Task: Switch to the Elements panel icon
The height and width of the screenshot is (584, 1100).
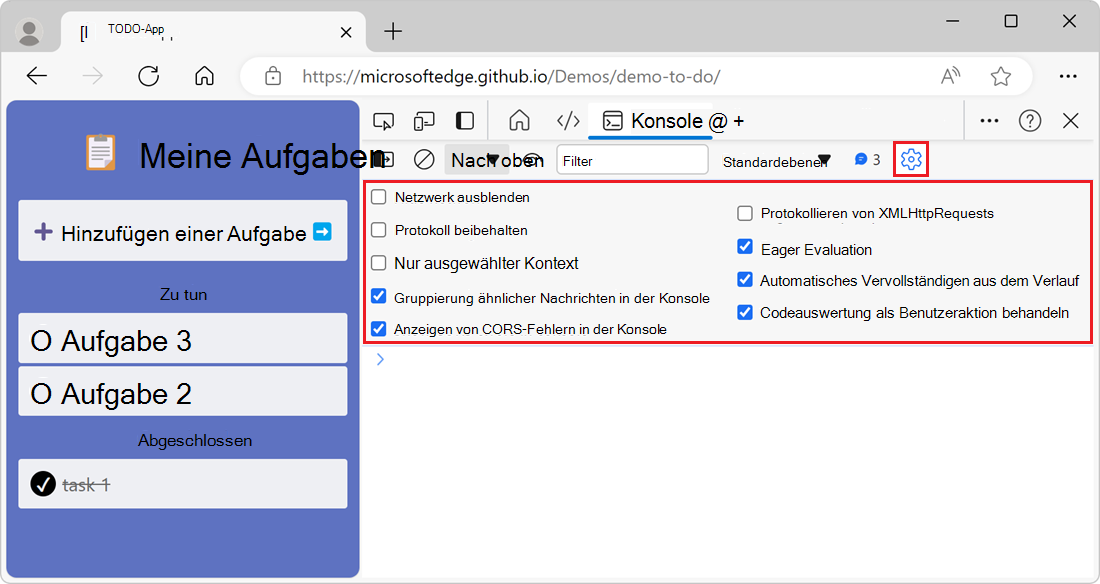Action: (568, 120)
